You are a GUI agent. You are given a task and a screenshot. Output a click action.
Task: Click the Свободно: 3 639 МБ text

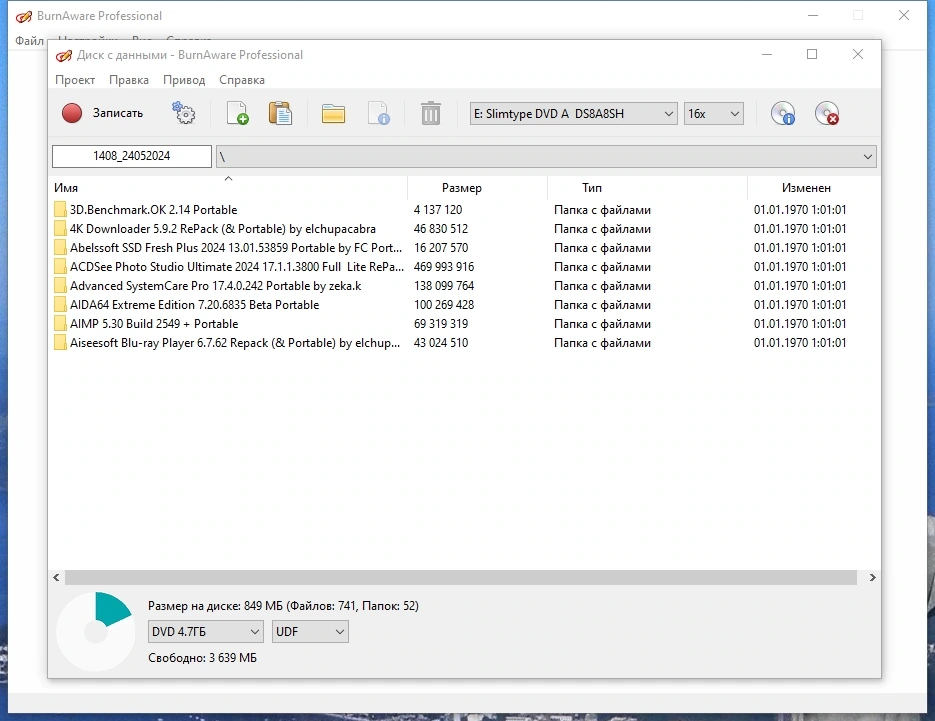202,658
